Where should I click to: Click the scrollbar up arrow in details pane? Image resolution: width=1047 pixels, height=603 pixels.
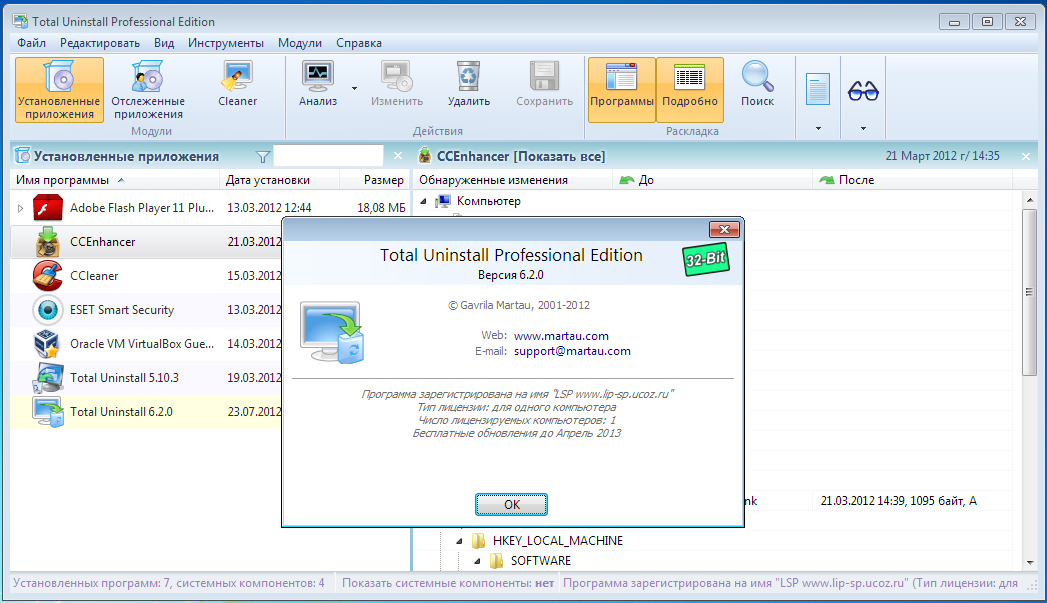coord(1029,200)
